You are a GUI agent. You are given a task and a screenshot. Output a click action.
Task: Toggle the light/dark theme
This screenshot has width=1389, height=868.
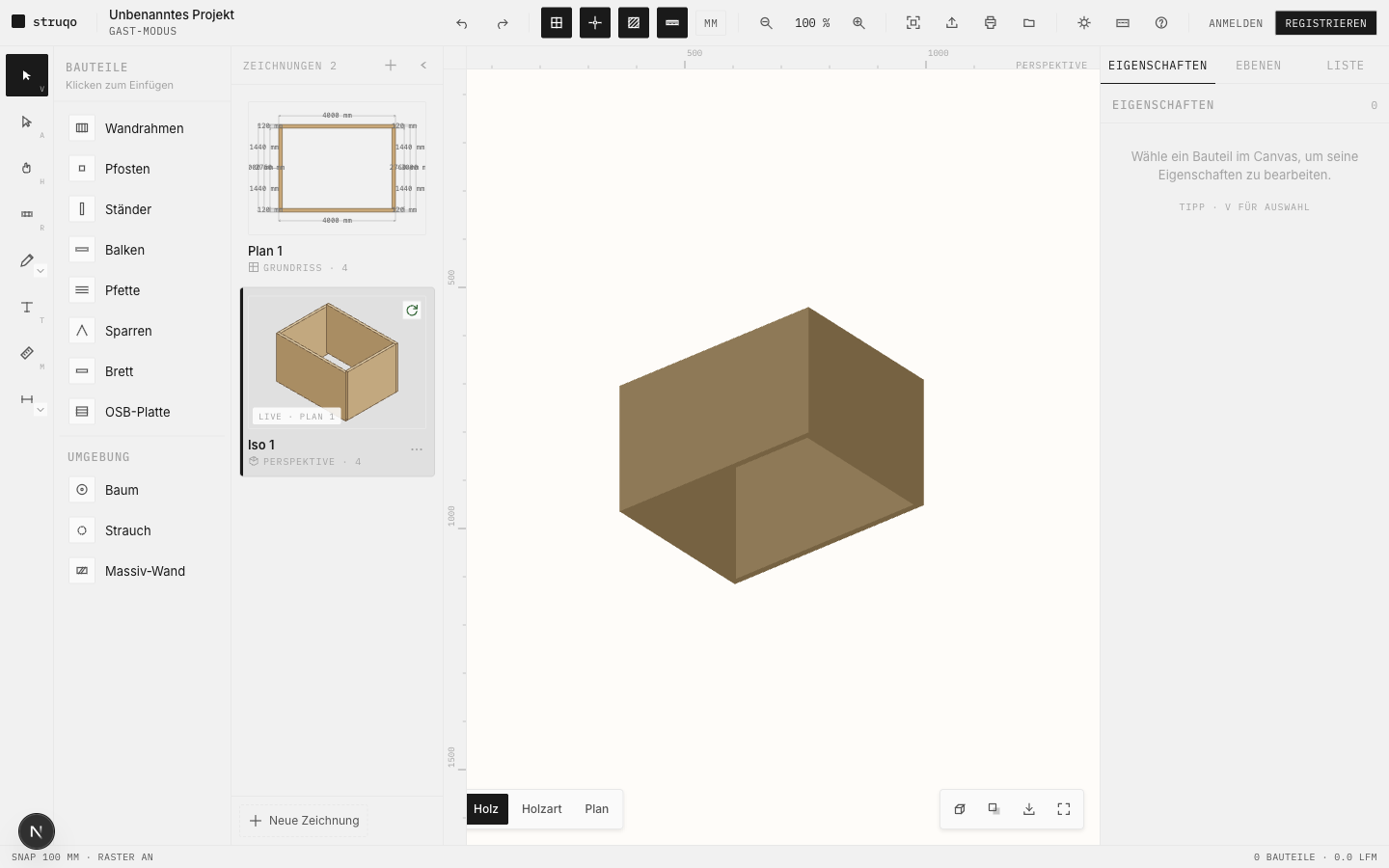coord(1084,23)
